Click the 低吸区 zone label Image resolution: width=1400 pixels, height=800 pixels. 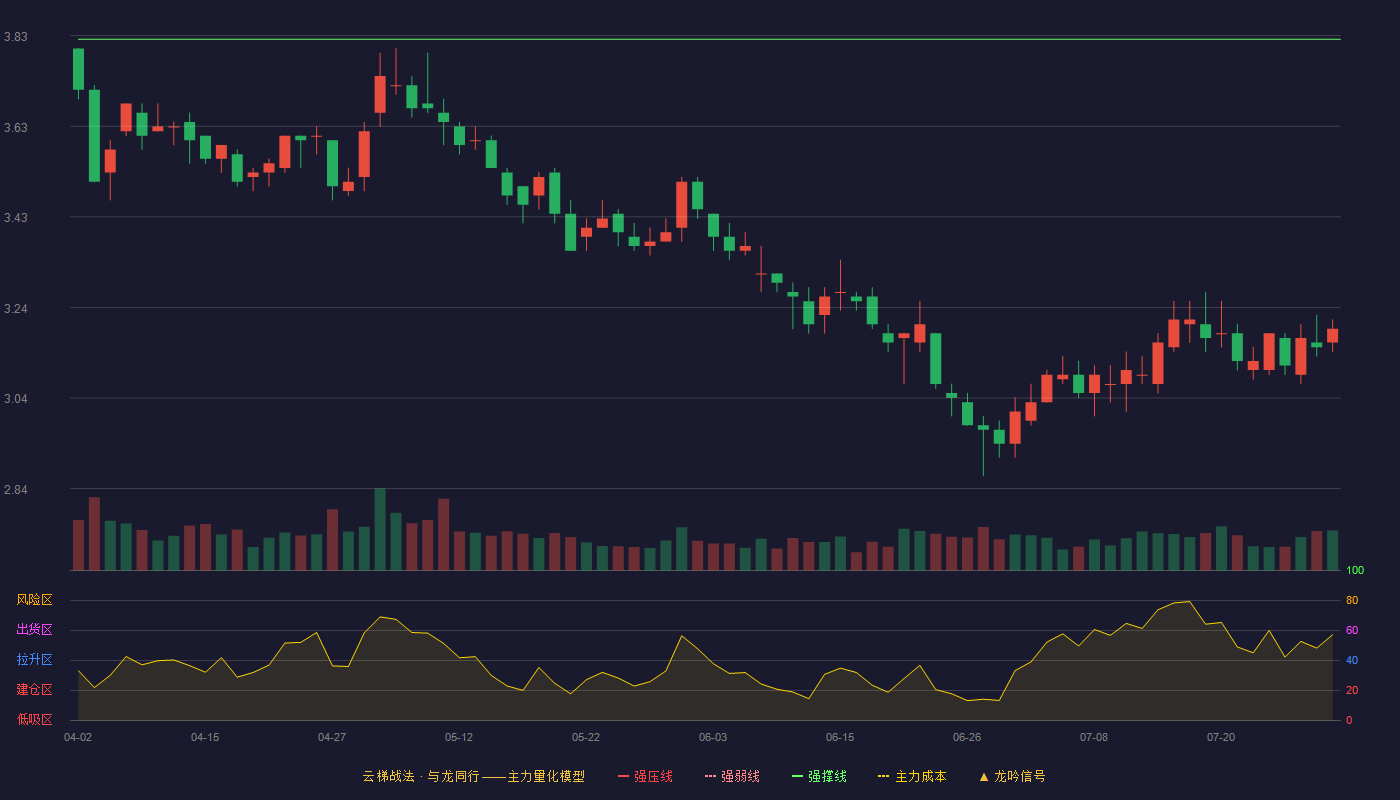click(34, 720)
